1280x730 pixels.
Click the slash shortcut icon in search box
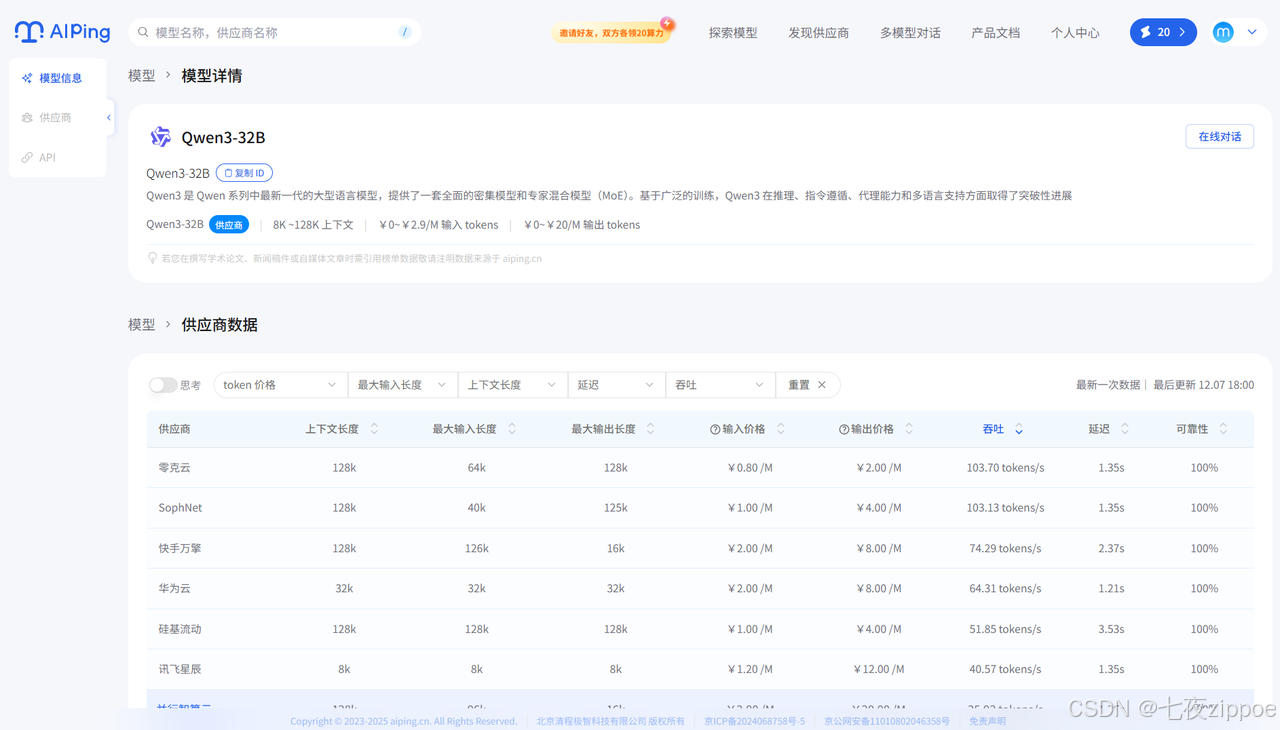coord(404,32)
